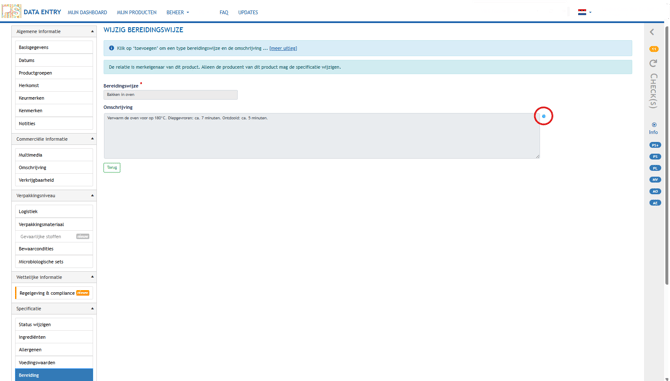Click the WIJZIG BEREIDINGSWIJZE heading
The image size is (670, 381).
(143, 30)
